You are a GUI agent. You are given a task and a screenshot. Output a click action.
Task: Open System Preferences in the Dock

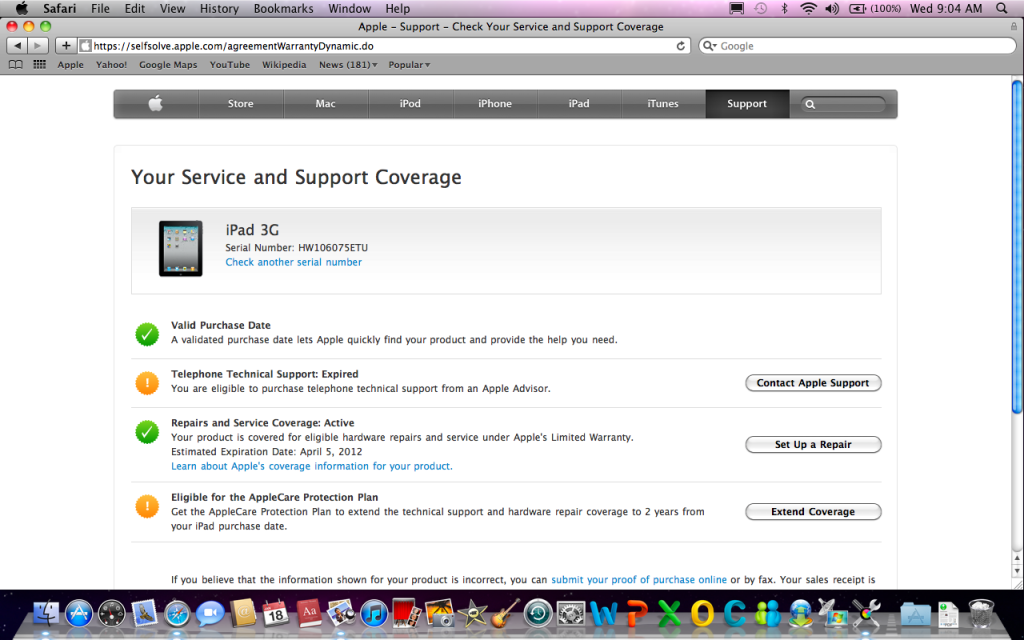(x=571, y=614)
